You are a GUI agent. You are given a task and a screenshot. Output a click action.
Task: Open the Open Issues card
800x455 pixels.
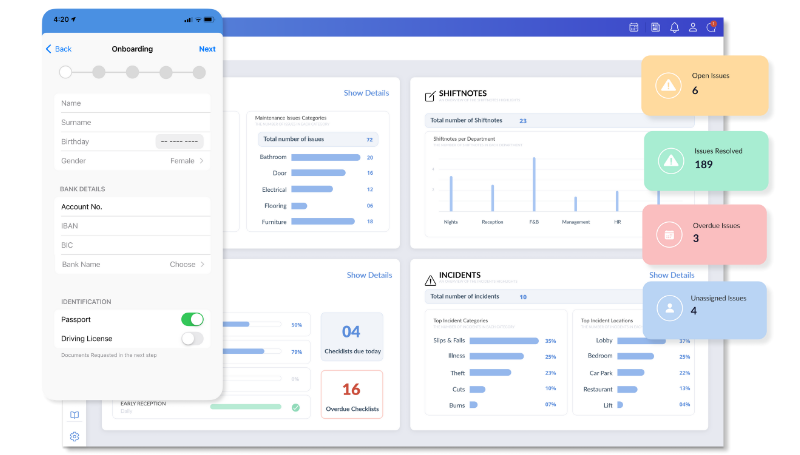[x=705, y=85]
